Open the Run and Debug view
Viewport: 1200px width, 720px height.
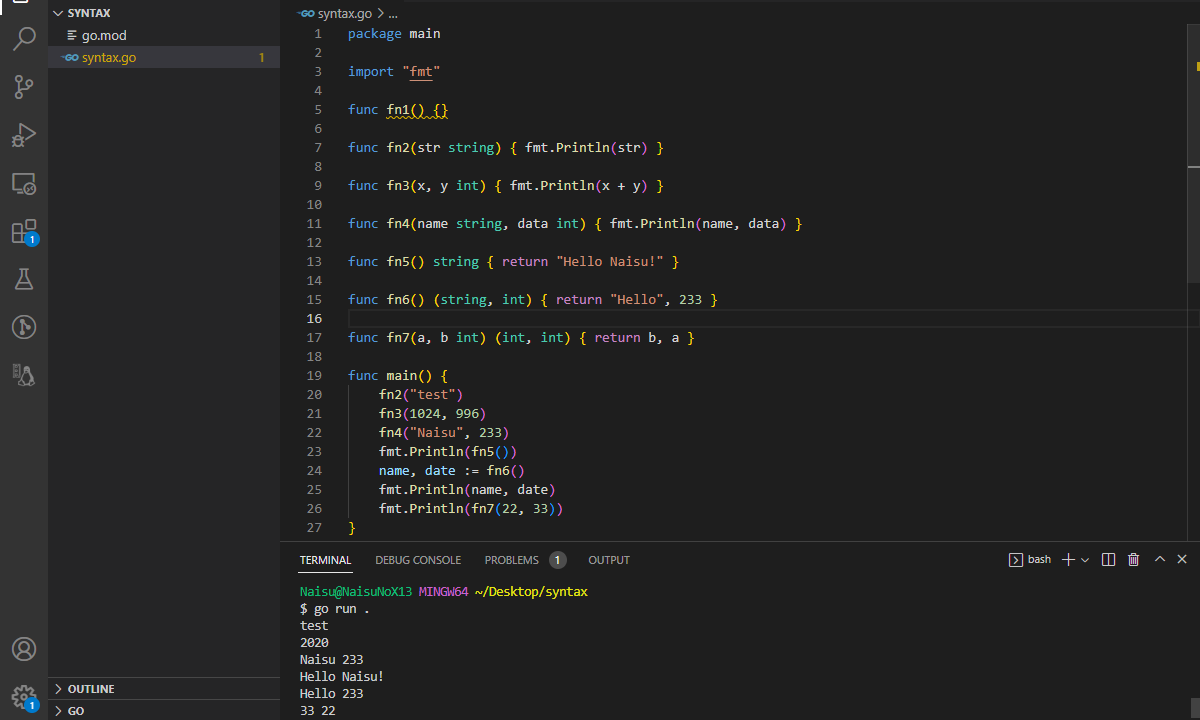tap(24, 135)
